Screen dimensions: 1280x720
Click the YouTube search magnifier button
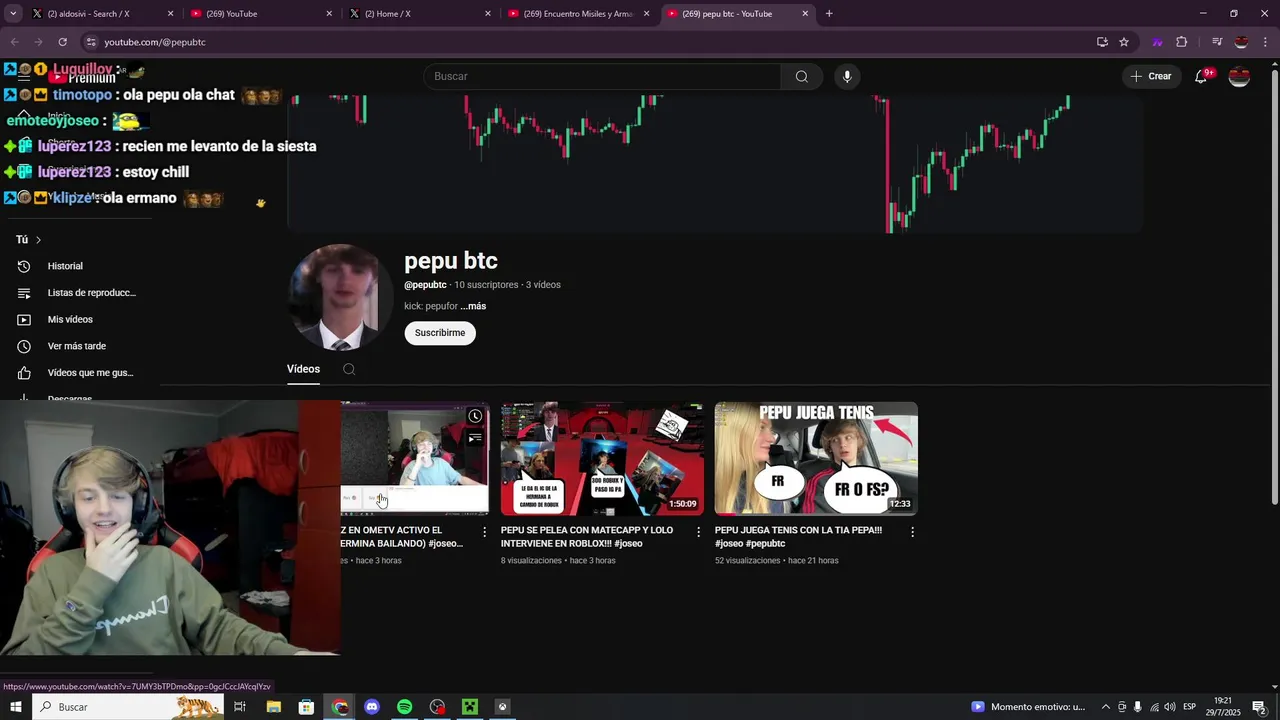[801, 77]
